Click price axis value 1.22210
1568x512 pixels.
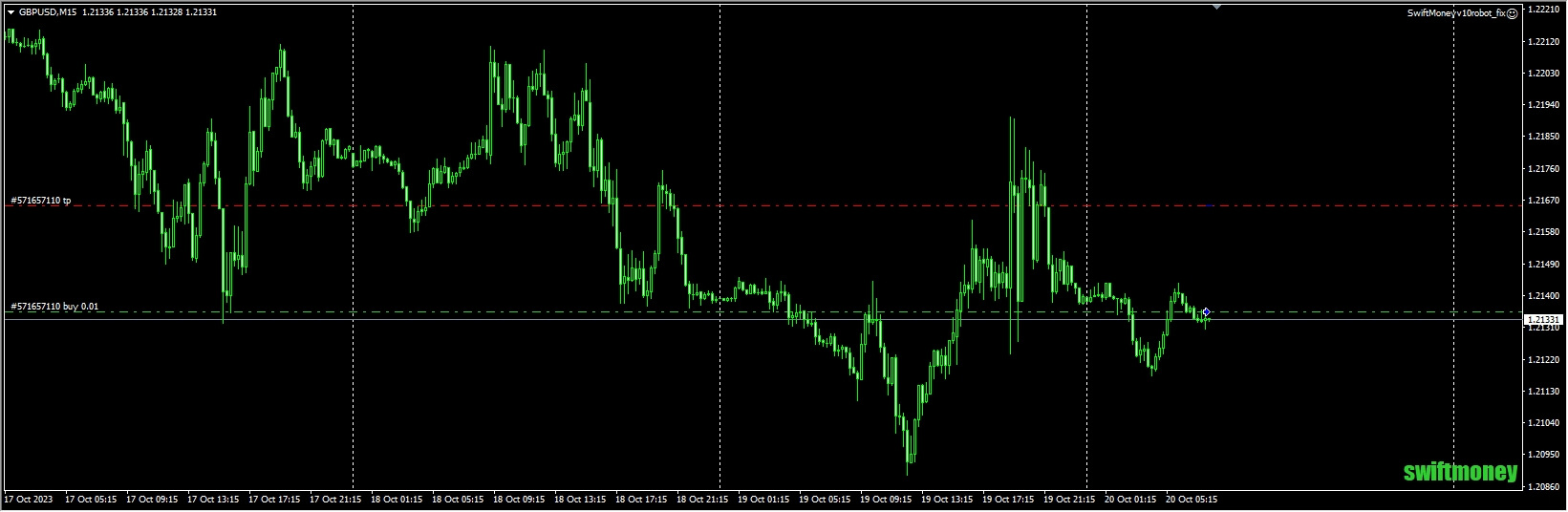click(x=1544, y=10)
